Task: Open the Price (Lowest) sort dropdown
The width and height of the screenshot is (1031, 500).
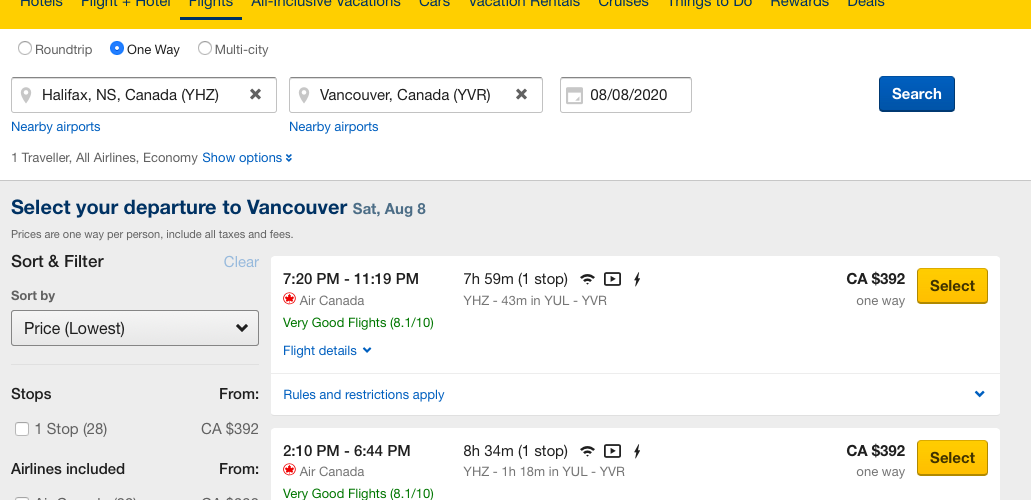Action: pos(135,328)
